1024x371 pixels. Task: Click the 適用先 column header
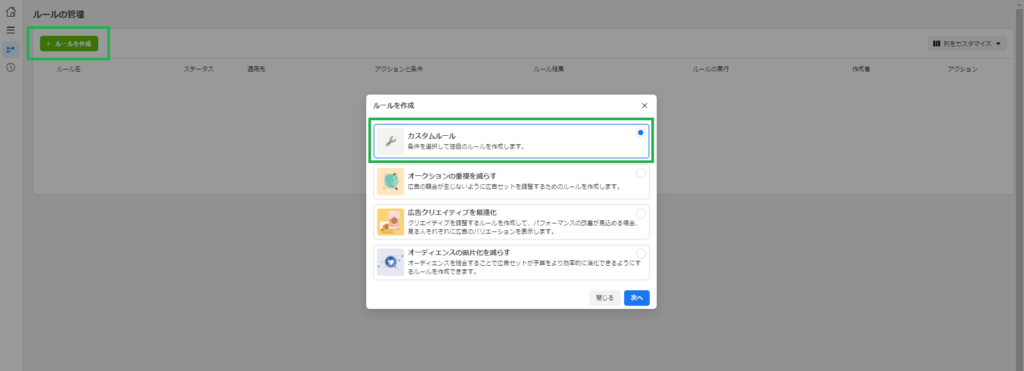[256, 69]
